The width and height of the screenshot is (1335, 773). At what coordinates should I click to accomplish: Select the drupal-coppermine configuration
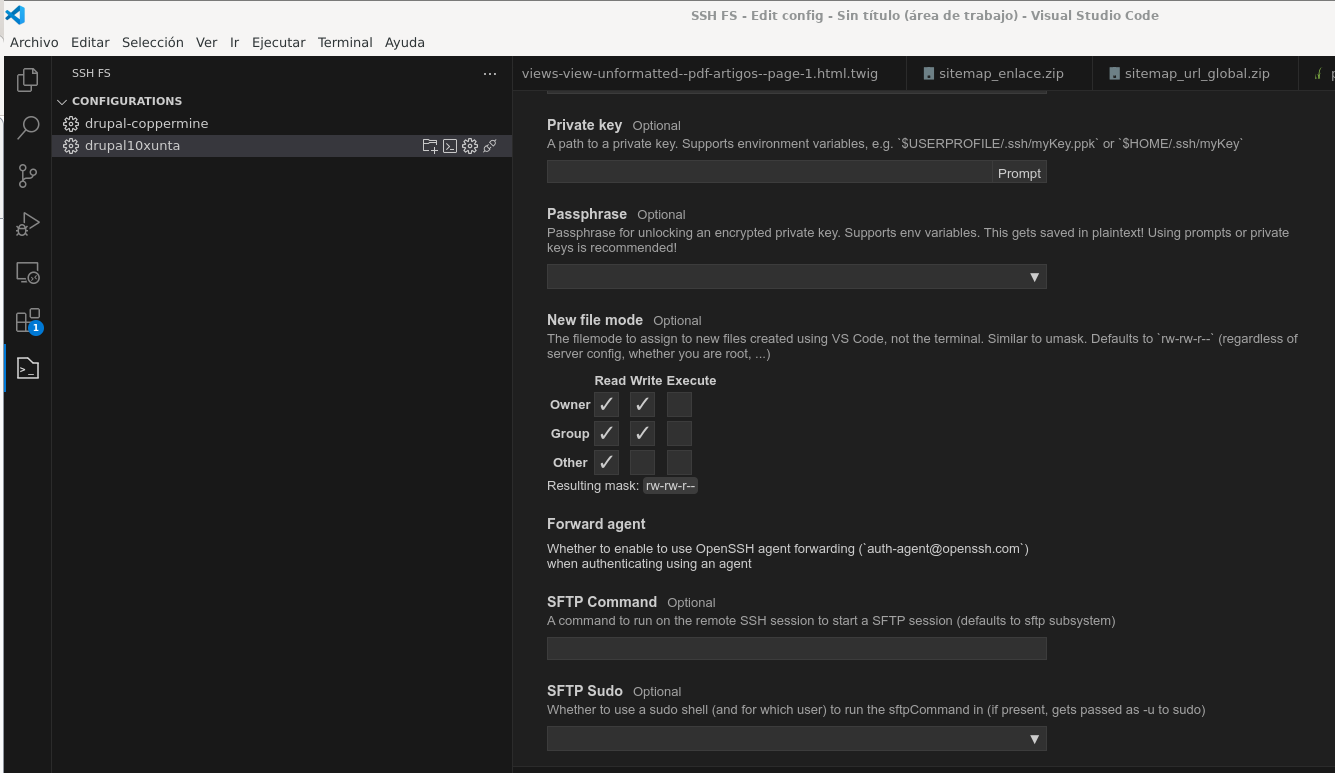click(146, 123)
